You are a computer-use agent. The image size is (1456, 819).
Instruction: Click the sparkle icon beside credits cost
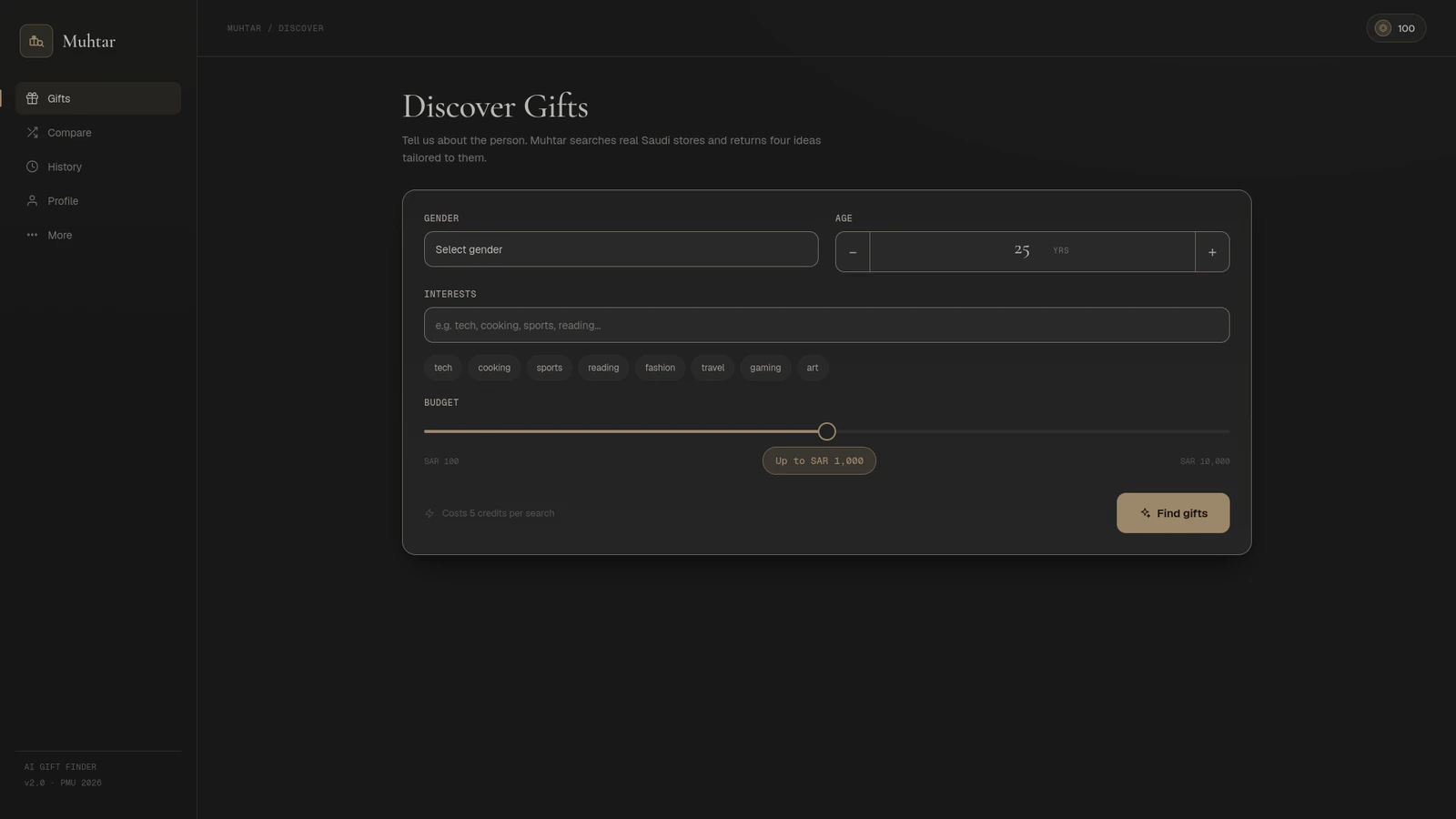430,513
